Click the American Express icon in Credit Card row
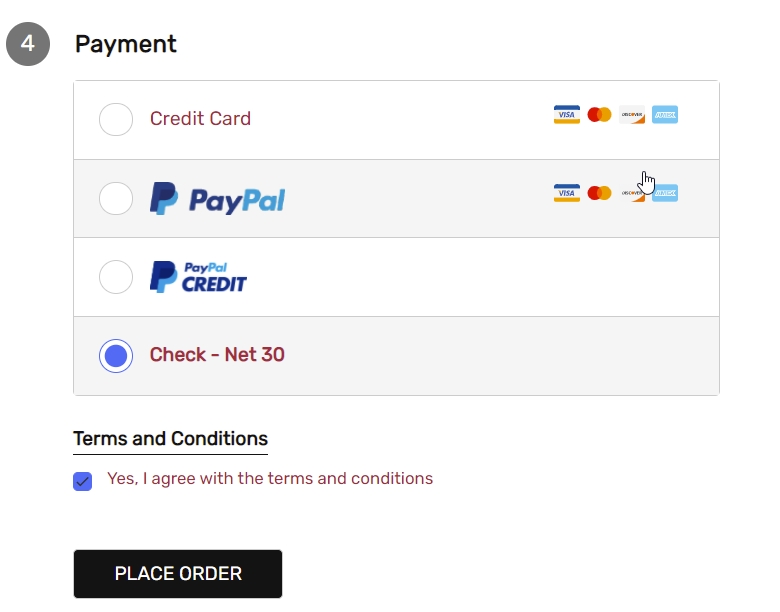The width and height of the screenshot is (780, 612). [665, 115]
